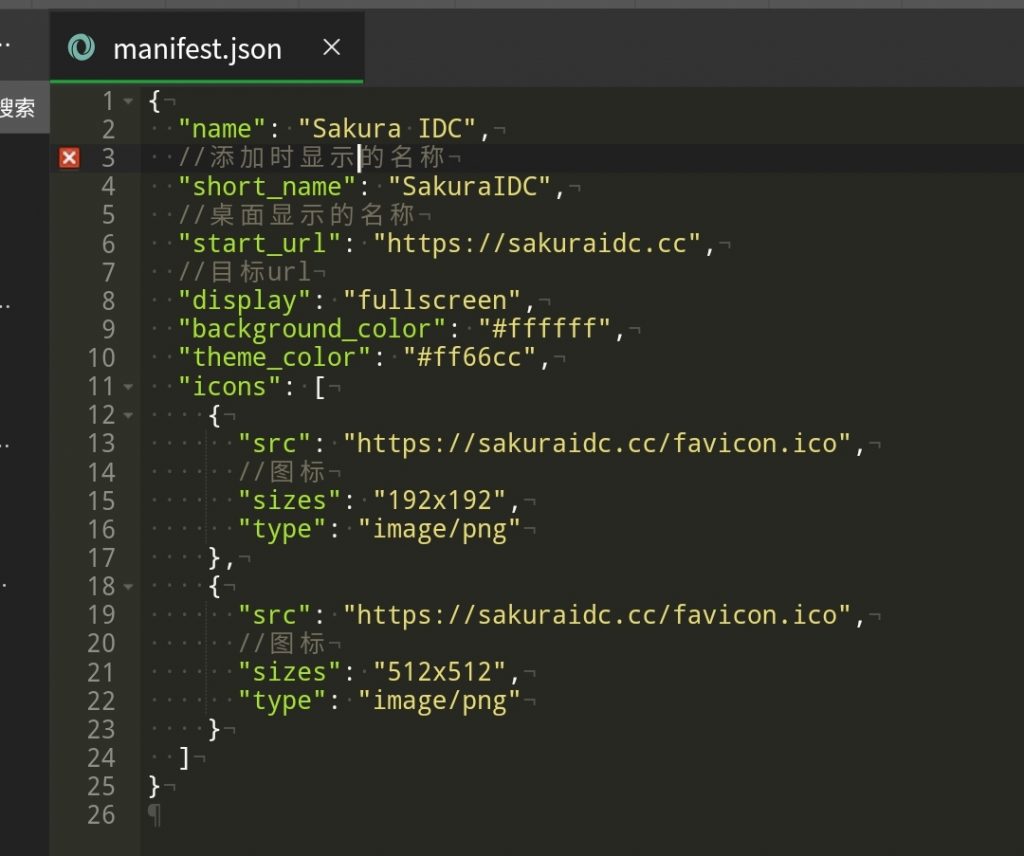The height and width of the screenshot is (856, 1024).
Task: Click the favicon.ico URL on line 13
Action: pos(596,444)
